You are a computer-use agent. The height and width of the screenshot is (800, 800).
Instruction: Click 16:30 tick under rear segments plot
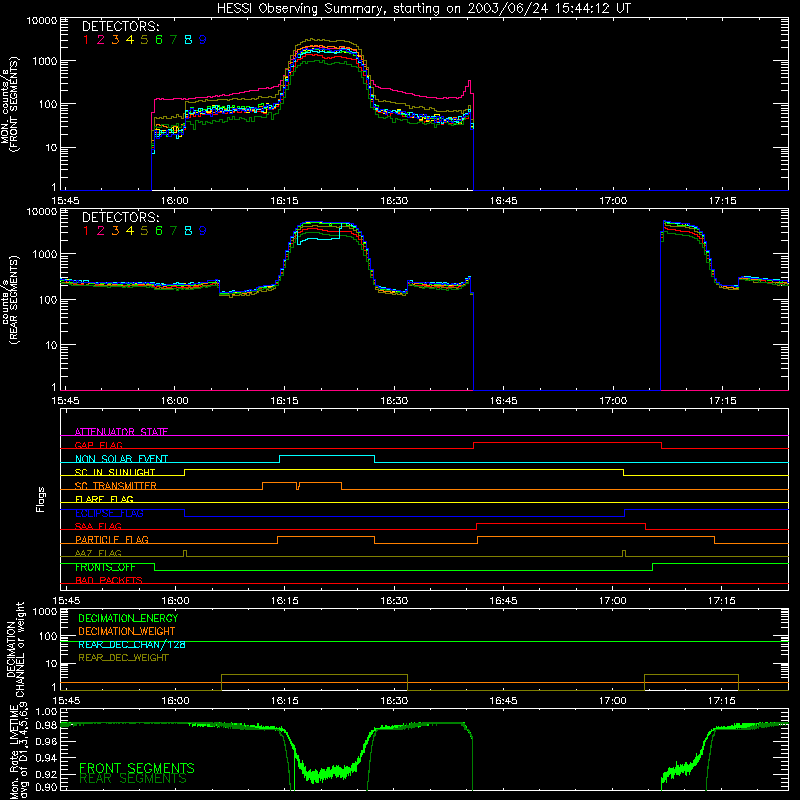coord(394,401)
